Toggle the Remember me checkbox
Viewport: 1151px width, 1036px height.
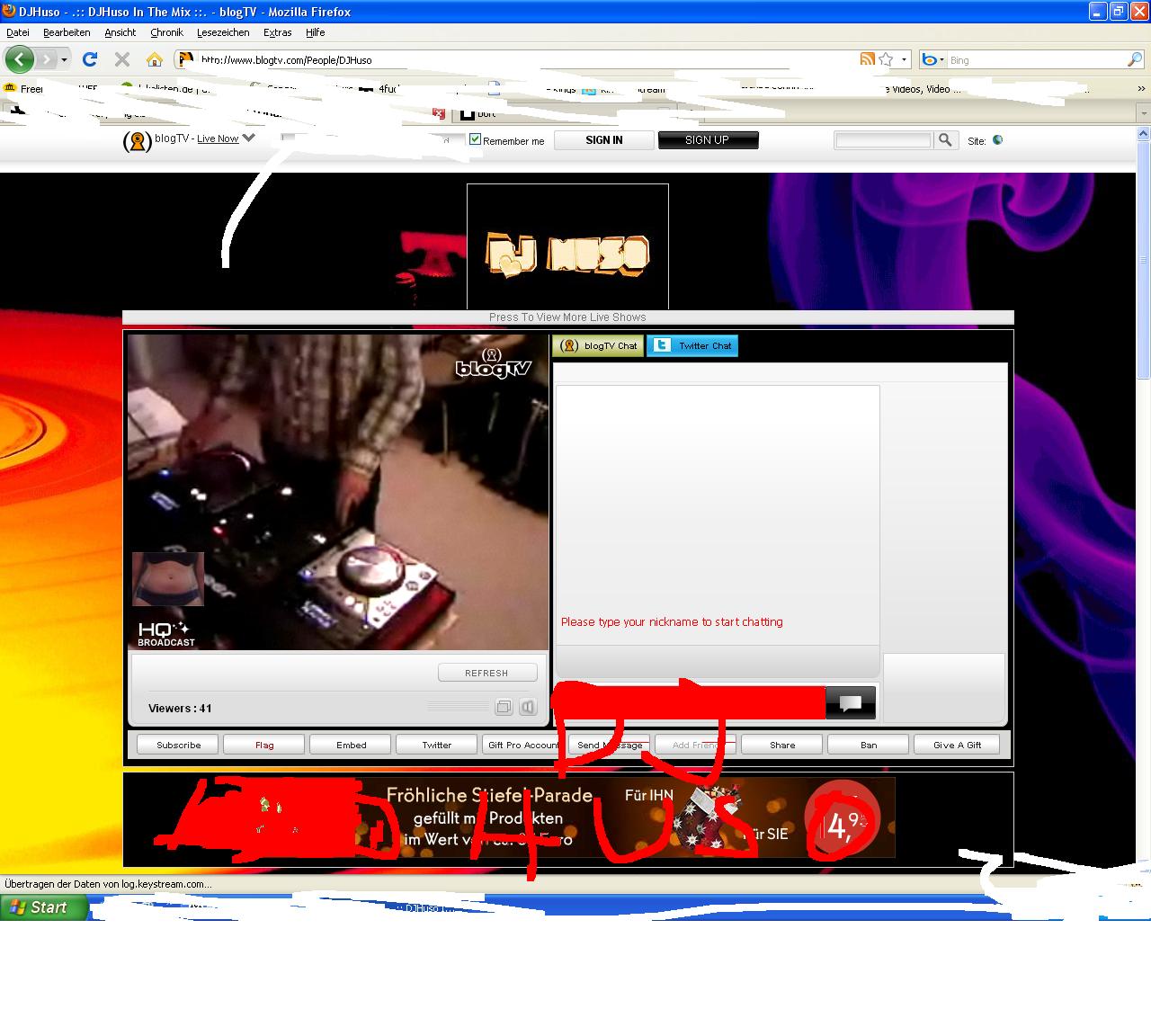pyautogui.click(x=475, y=139)
